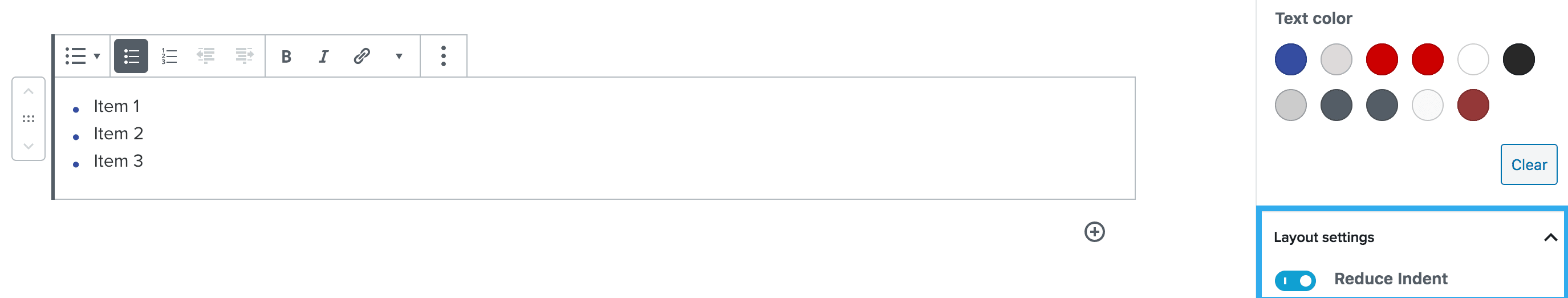Click the circled plus add block icon
1568x298 pixels.
click(1094, 232)
